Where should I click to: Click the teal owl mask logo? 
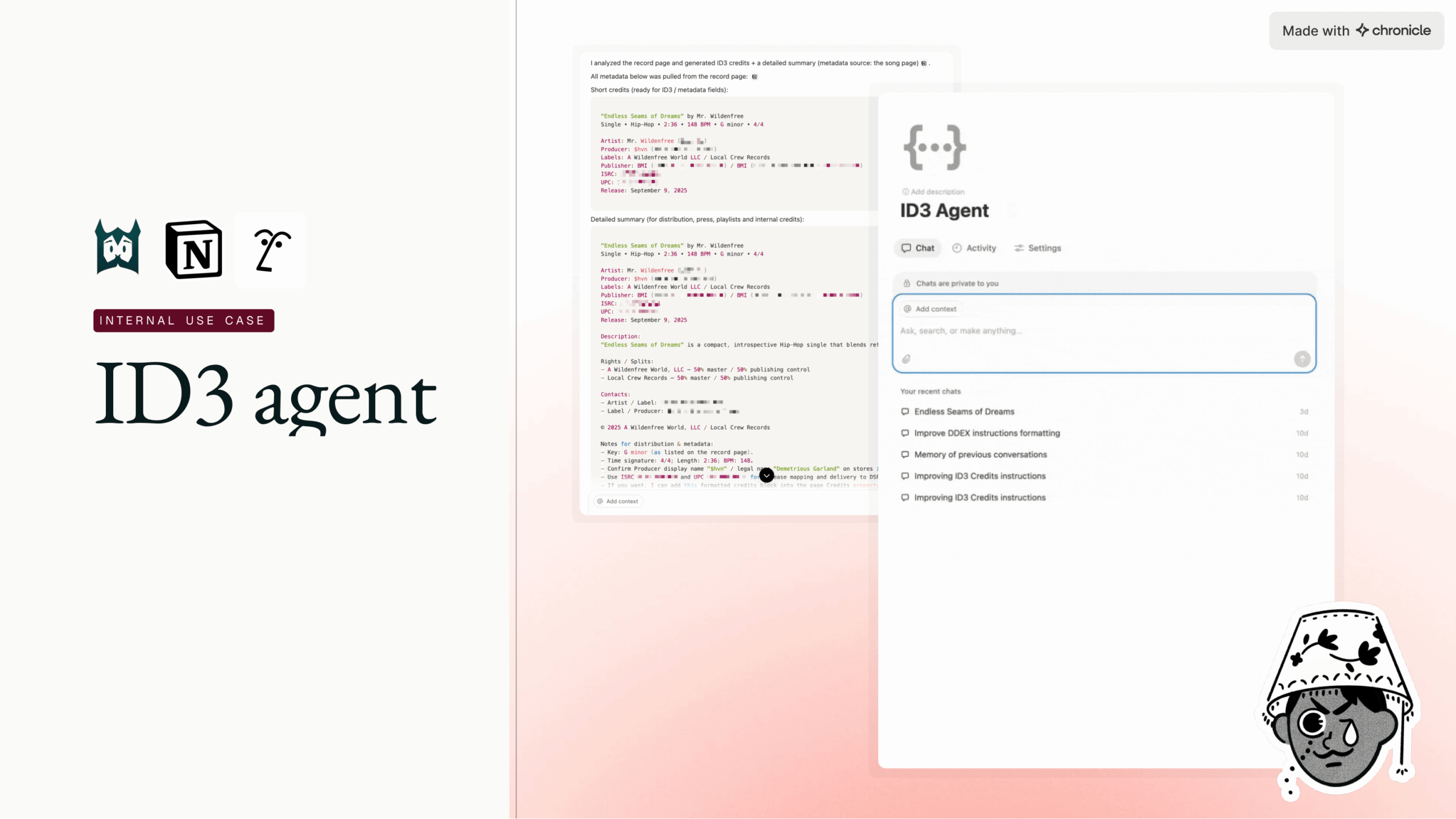(118, 247)
